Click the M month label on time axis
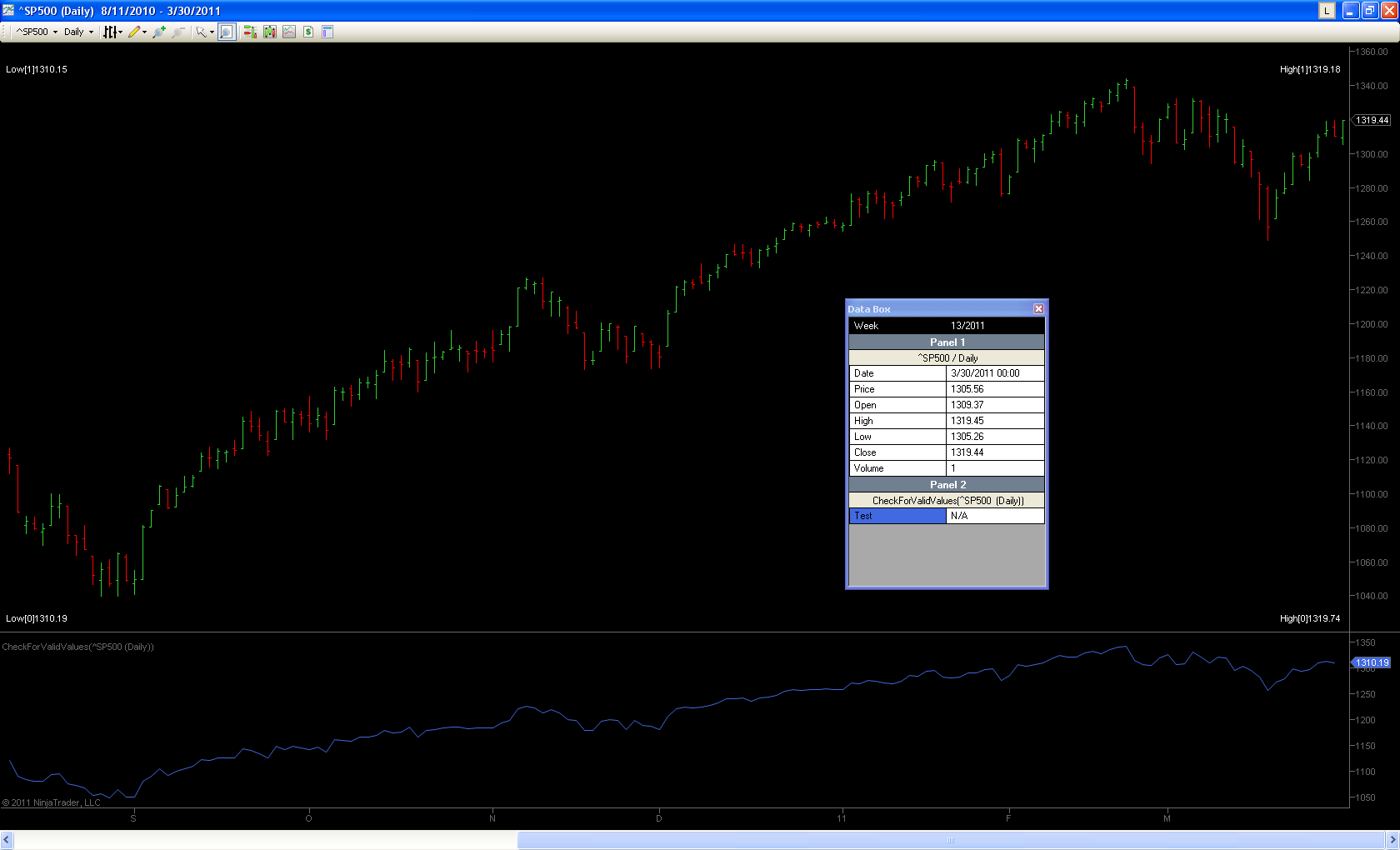Image resolution: width=1400 pixels, height=850 pixels. pyautogui.click(x=1167, y=818)
